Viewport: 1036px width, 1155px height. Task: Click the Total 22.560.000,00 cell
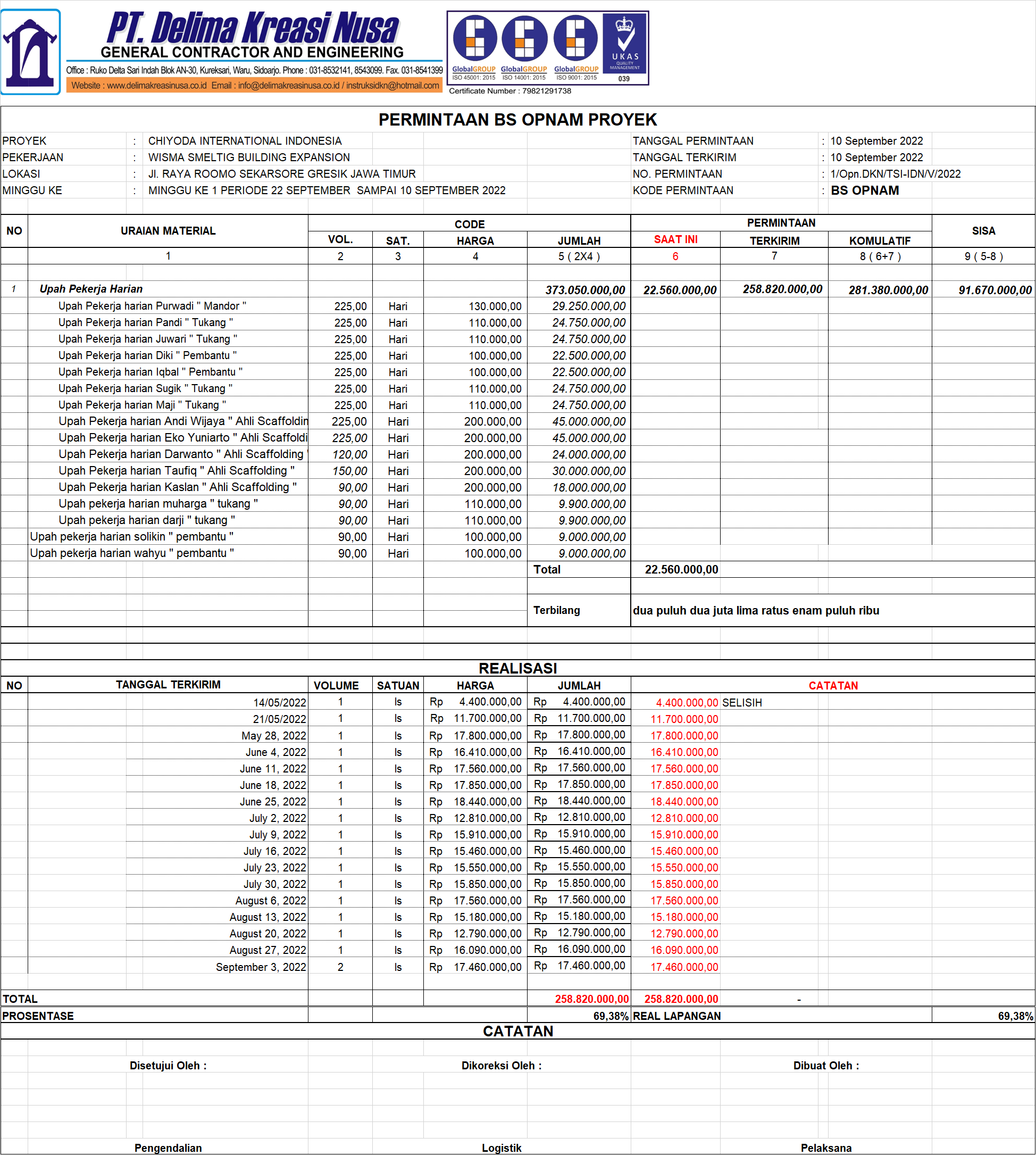(x=681, y=570)
